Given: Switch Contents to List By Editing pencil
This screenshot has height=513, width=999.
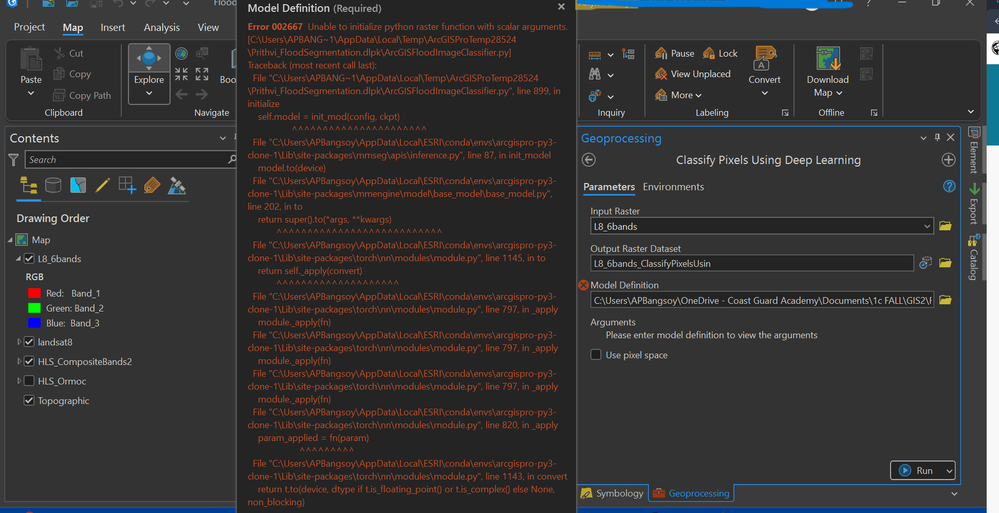Looking at the screenshot, I should point(103,185).
